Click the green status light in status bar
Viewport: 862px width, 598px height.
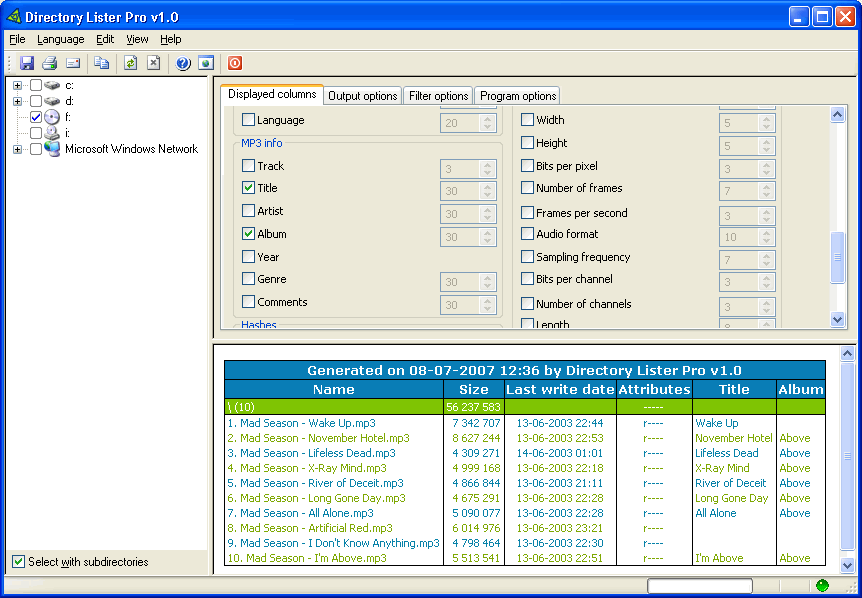click(x=822, y=586)
